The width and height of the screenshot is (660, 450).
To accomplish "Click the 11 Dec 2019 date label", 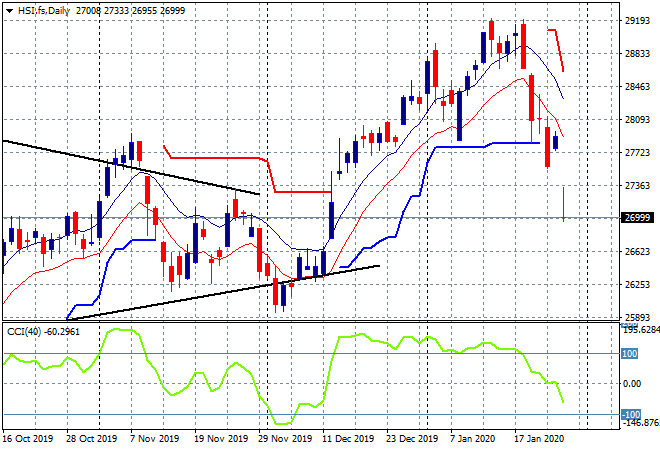I will pyautogui.click(x=348, y=438).
